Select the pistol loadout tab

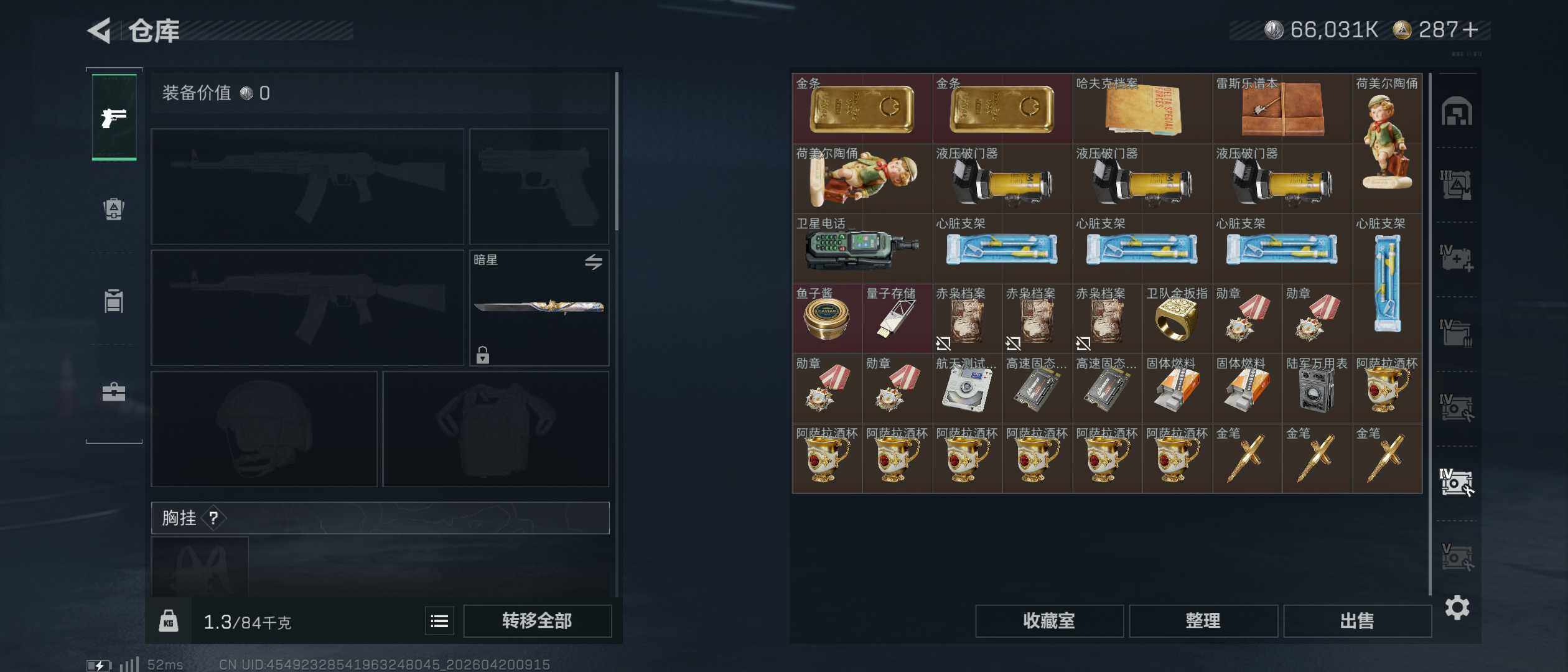point(114,117)
